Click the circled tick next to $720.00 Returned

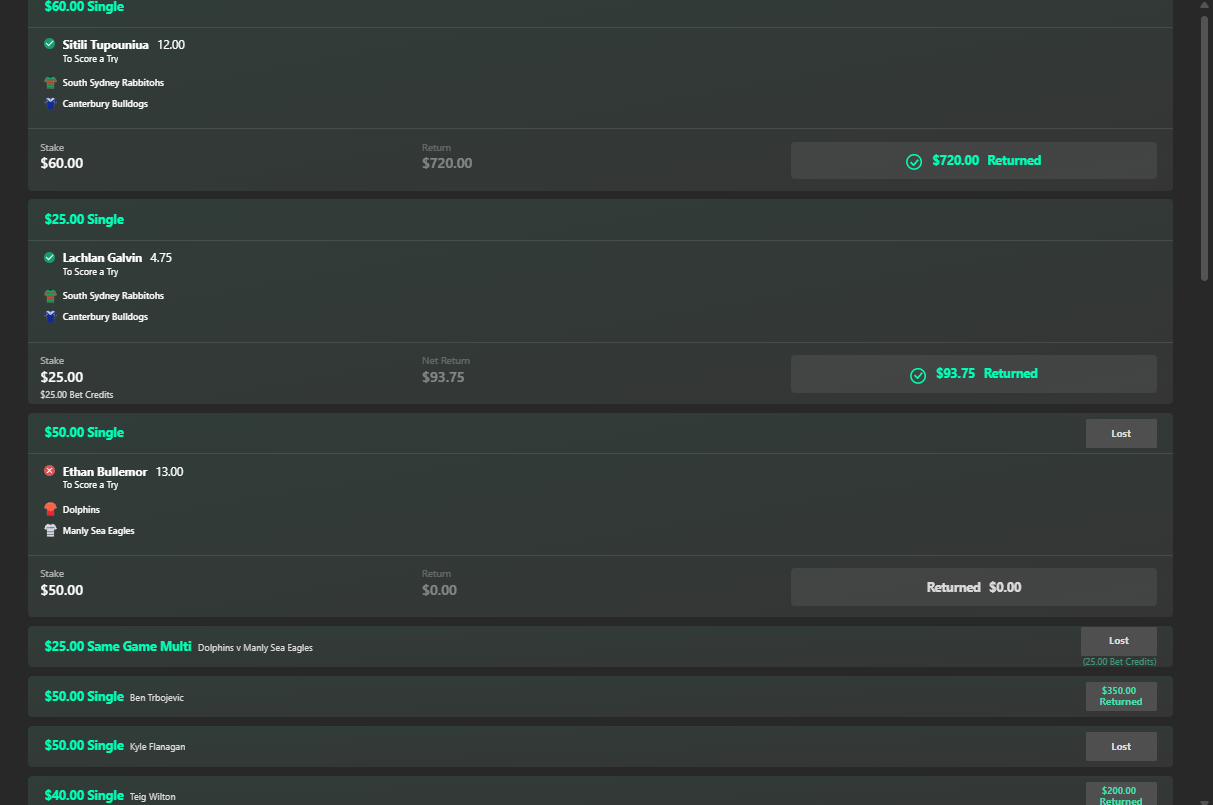pos(914,161)
